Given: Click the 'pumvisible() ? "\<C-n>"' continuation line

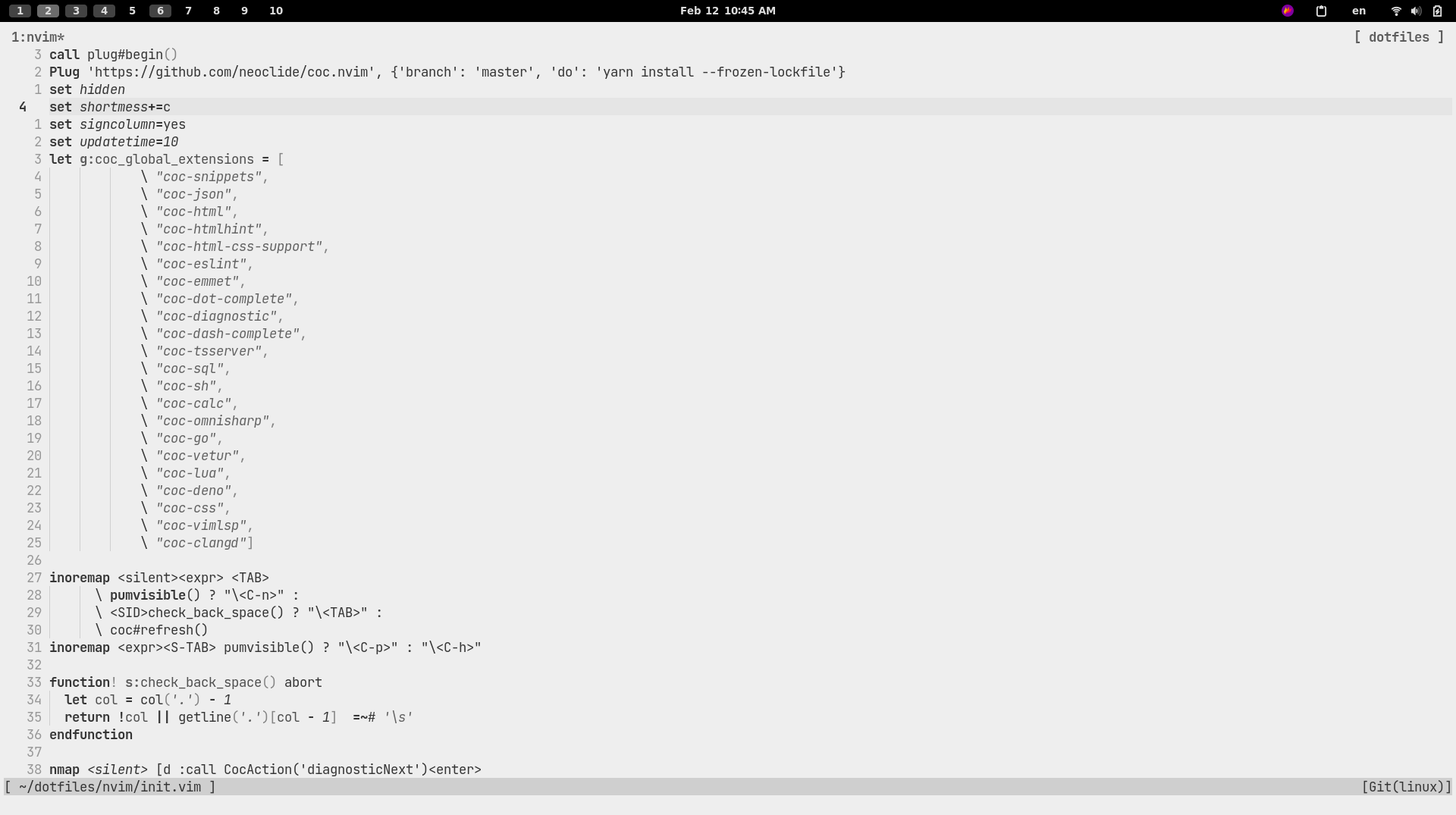Looking at the screenshot, I should (x=197, y=595).
